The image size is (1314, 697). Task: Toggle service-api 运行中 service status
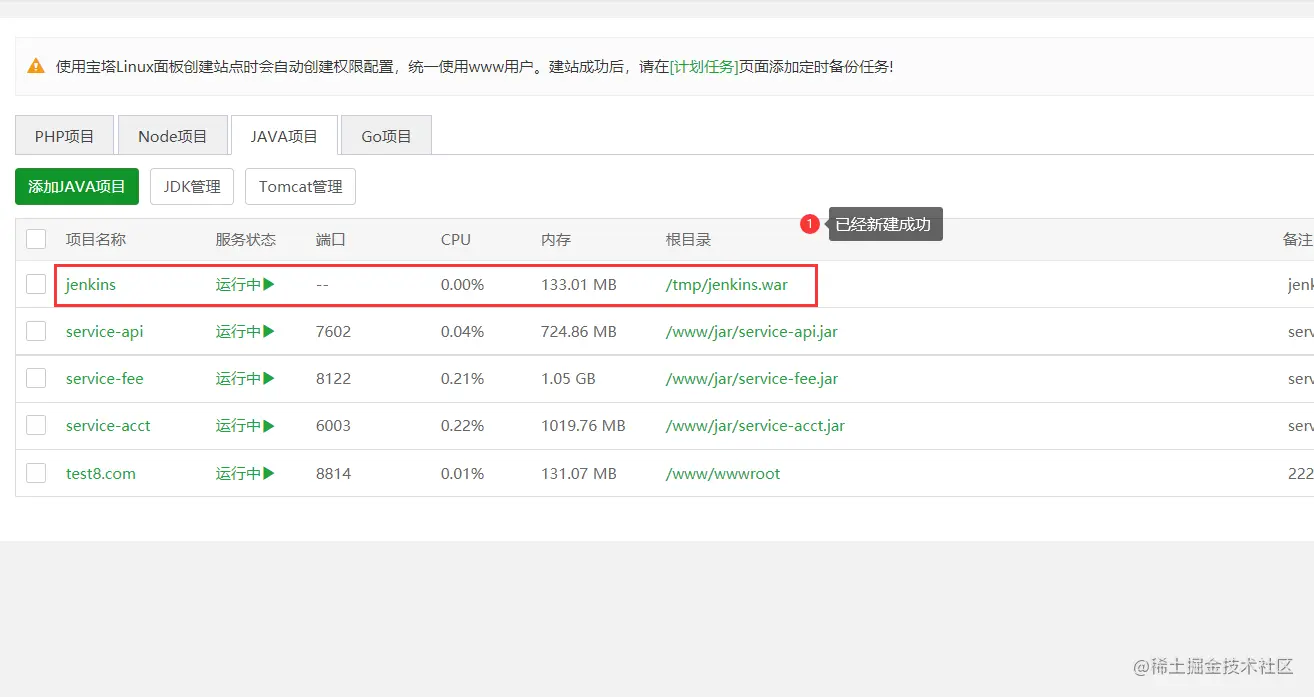click(245, 331)
